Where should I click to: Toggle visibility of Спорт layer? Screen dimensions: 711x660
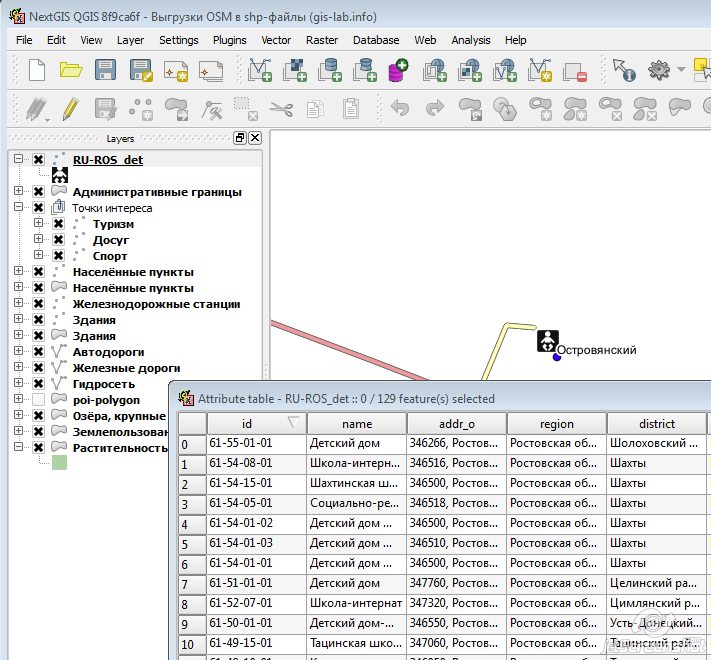[x=58, y=256]
